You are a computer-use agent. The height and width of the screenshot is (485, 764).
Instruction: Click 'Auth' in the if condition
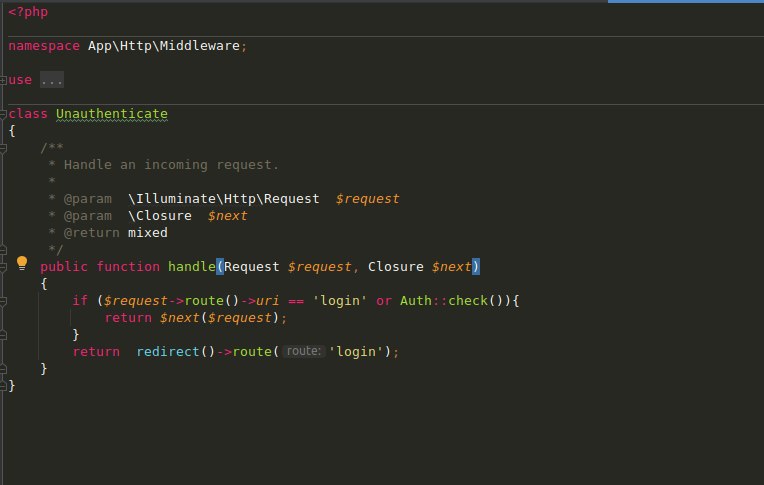416,301
